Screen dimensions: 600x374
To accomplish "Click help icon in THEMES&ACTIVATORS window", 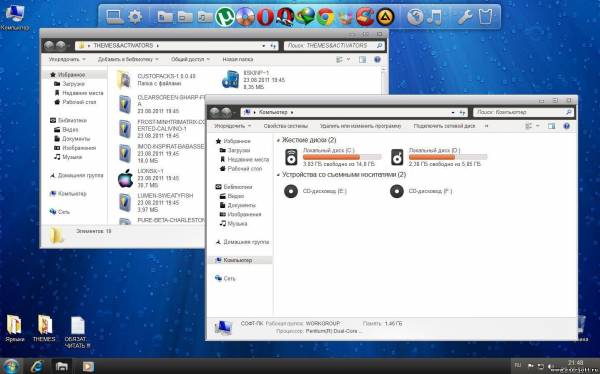I will 377,59.
